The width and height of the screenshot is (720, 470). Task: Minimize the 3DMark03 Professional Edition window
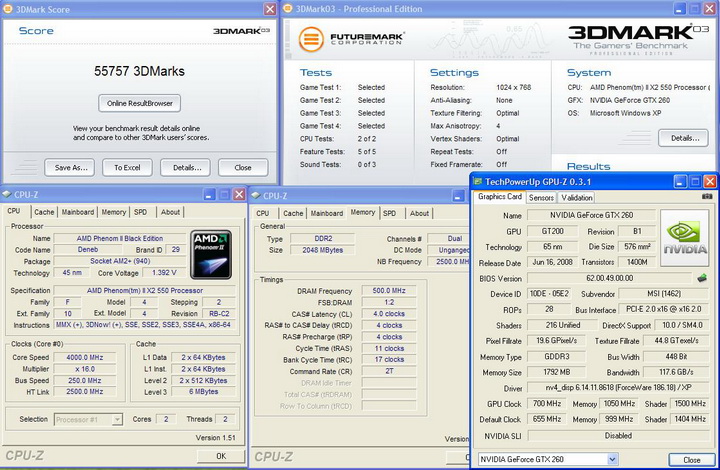(x=680, y=9)
